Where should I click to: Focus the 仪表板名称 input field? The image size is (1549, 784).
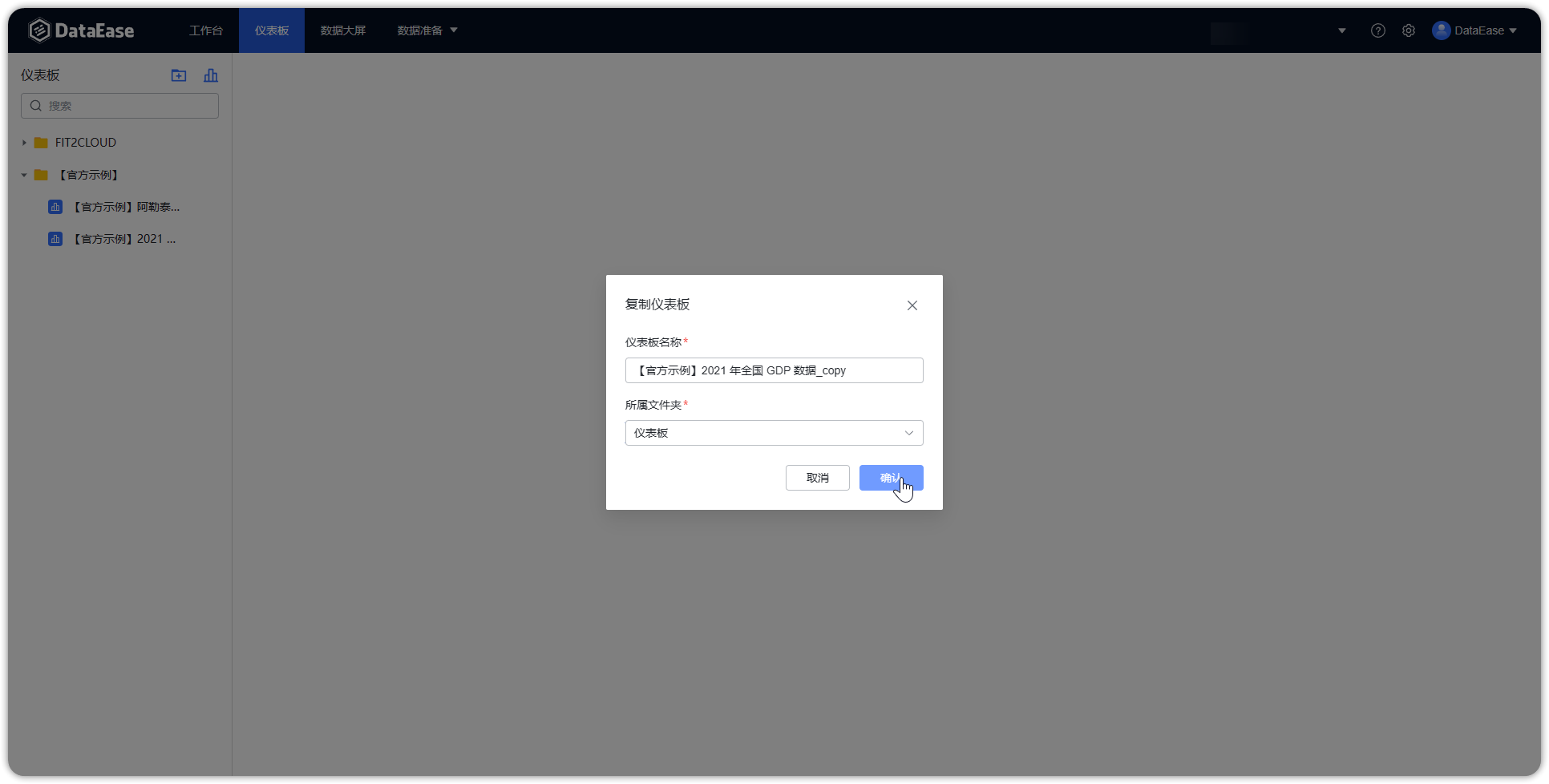tap(774, 370)
